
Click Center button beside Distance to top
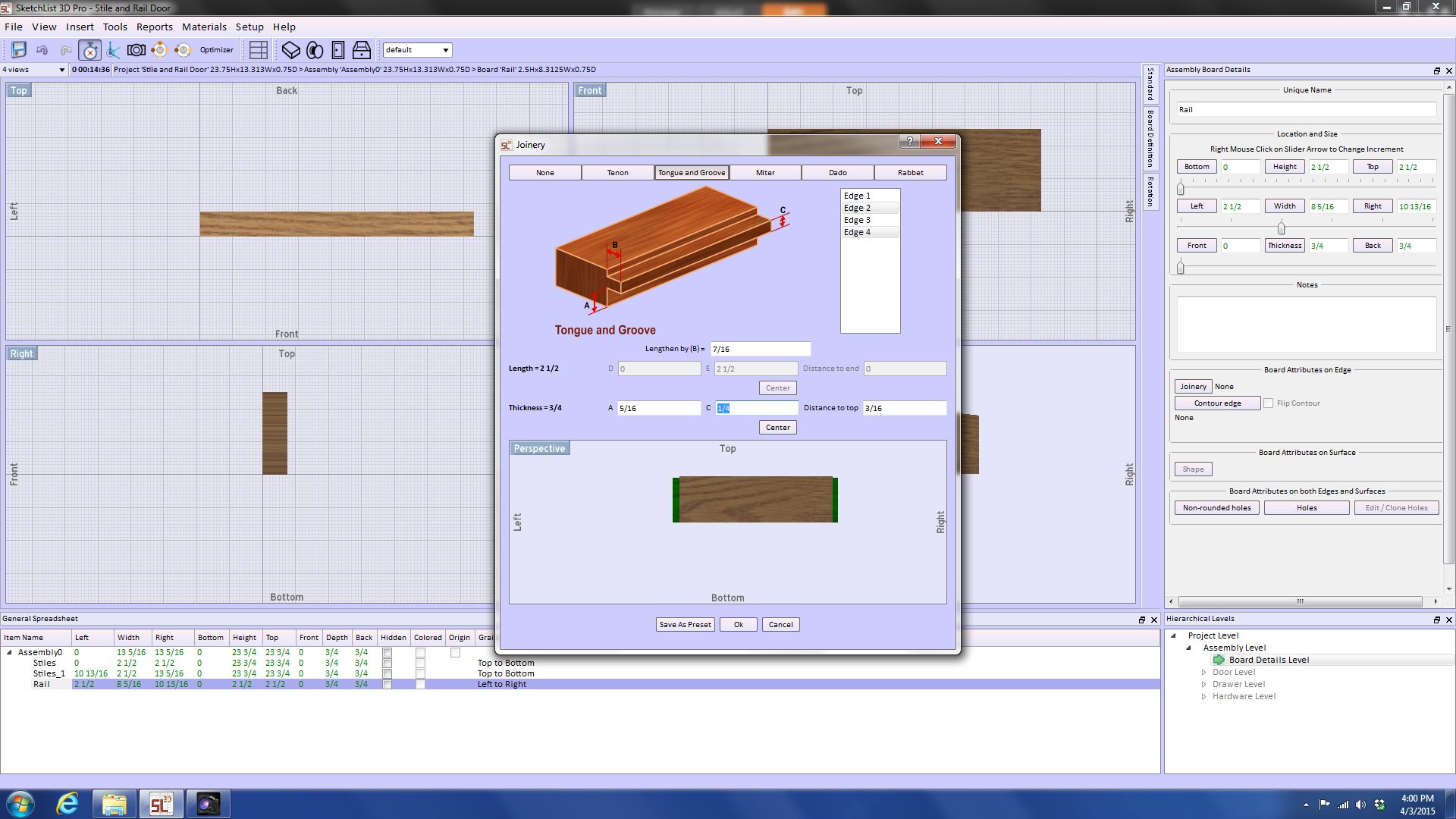point(777,428)
